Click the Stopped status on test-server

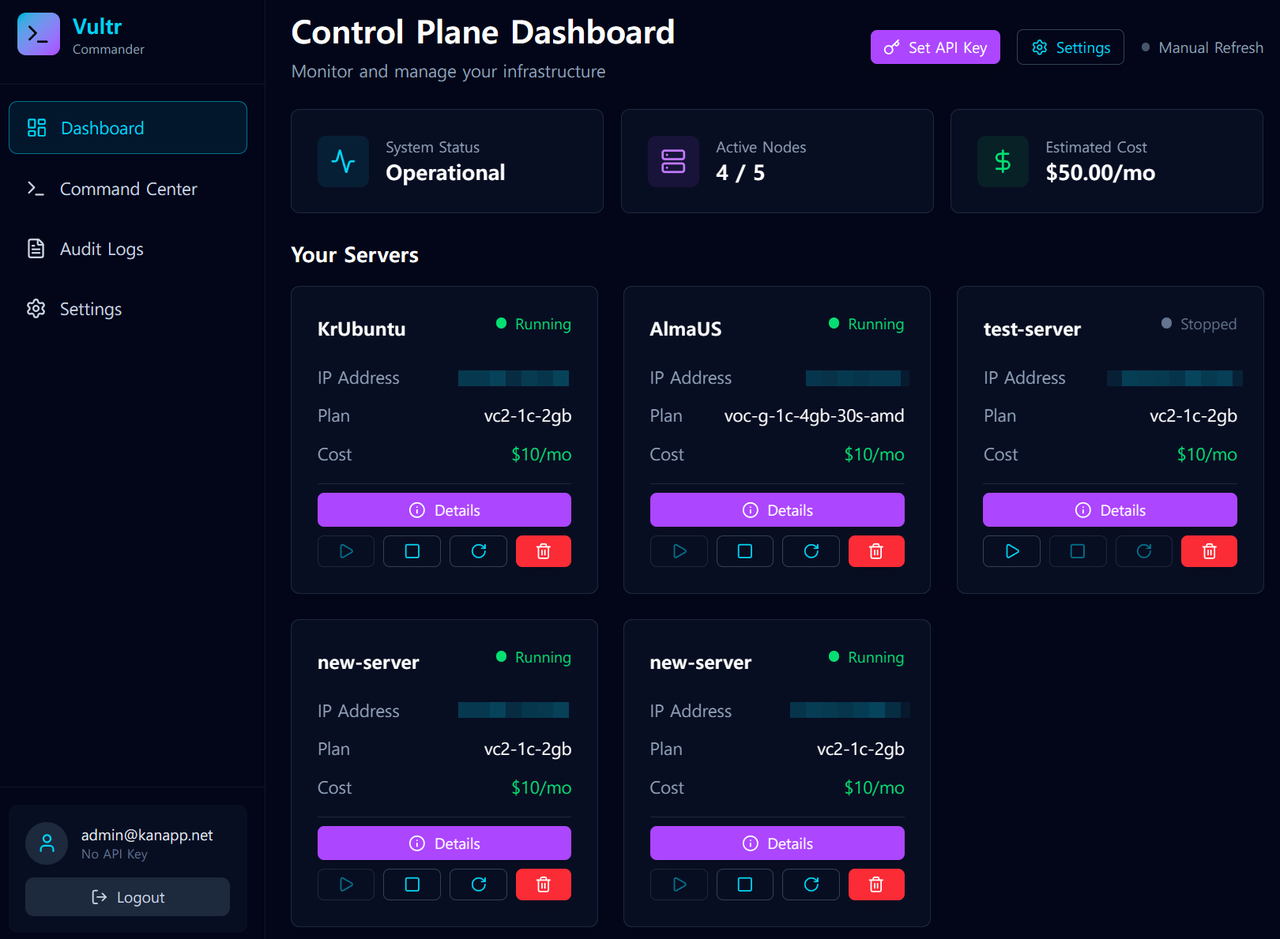pos(1199,324)
